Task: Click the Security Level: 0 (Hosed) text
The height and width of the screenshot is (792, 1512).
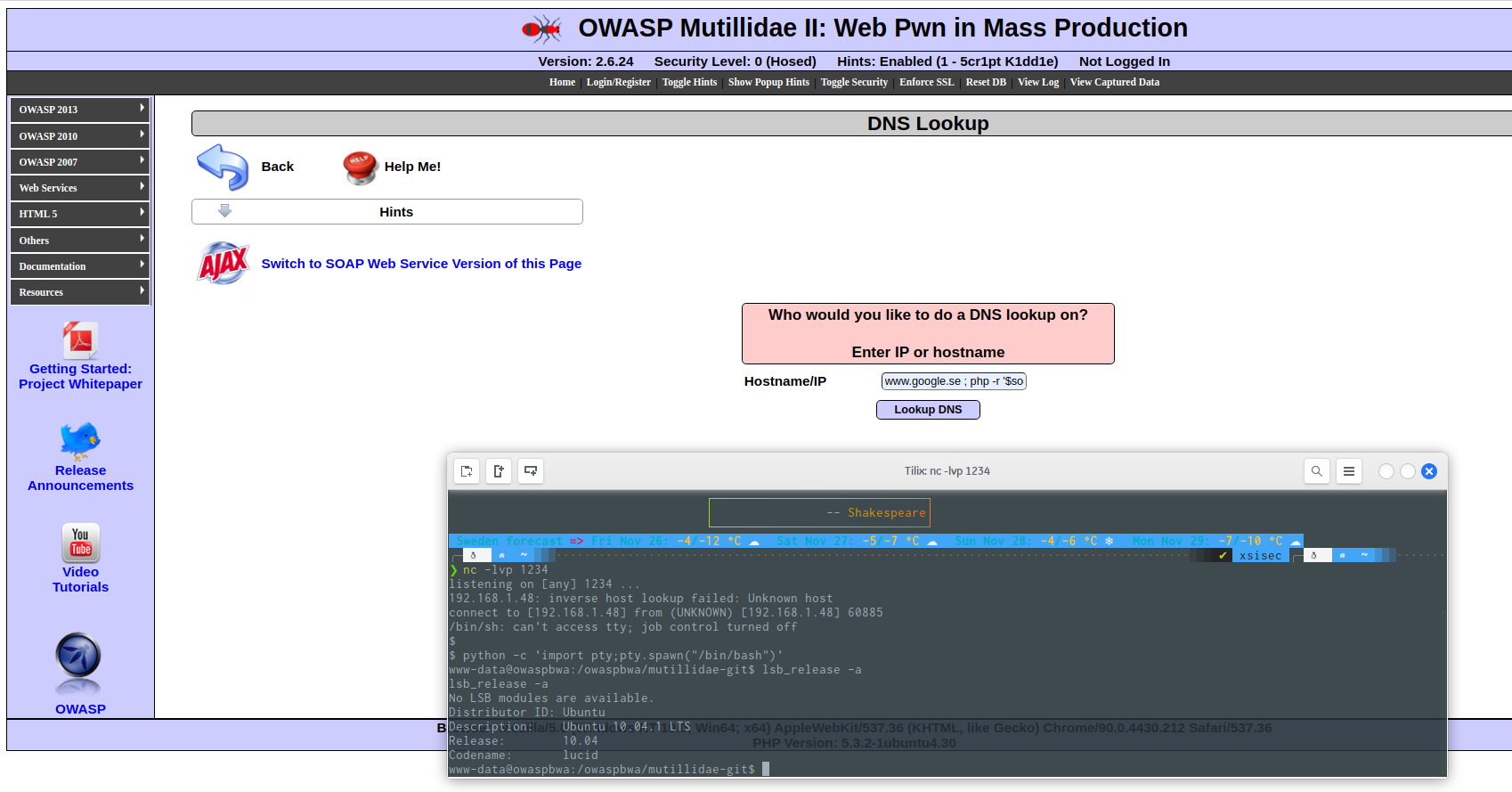Action: click(736, 61)
